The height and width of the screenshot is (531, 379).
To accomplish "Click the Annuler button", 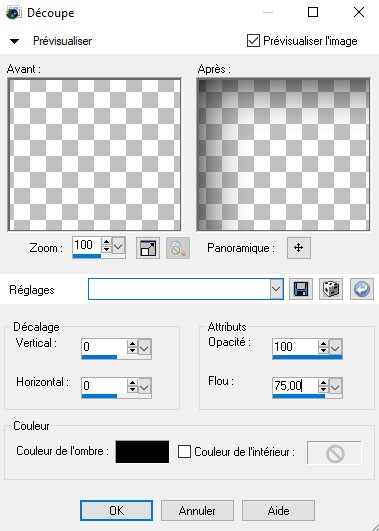I will coord(197,510).
